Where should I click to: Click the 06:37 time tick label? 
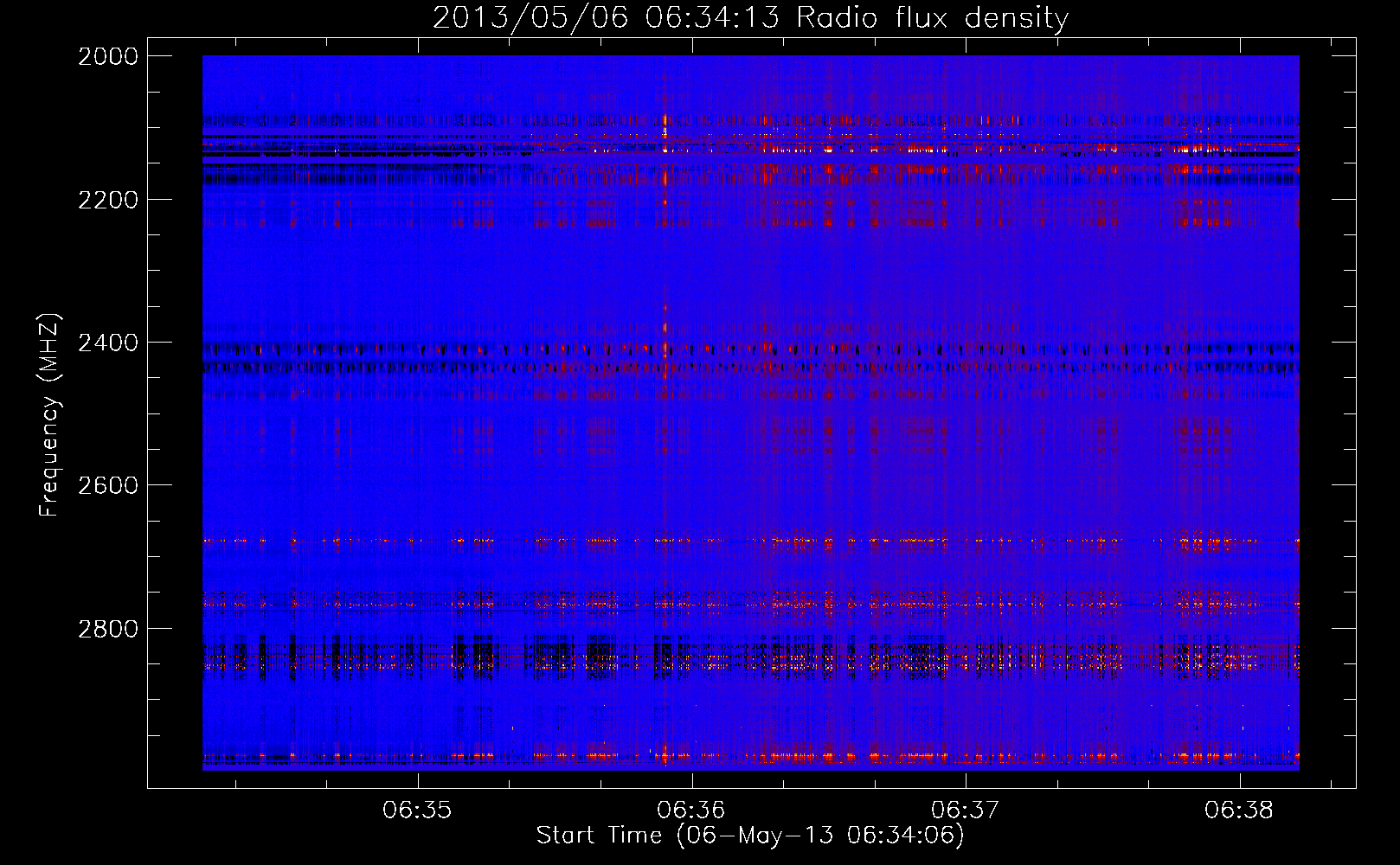pyautogui.click(x=965, y=810)
